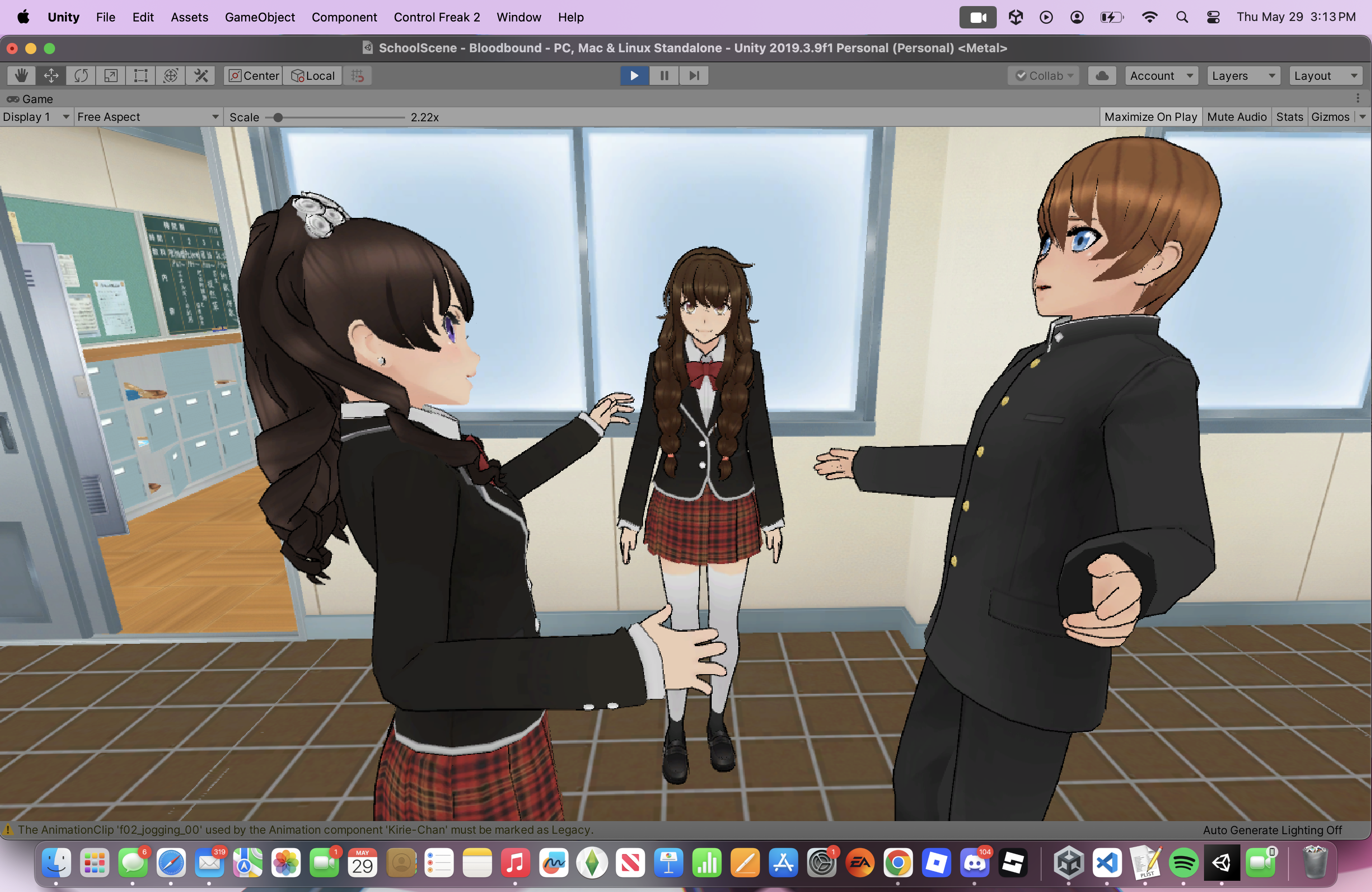
Task: Open Roblox Studio from the Dock
Action: coord(936,863)
